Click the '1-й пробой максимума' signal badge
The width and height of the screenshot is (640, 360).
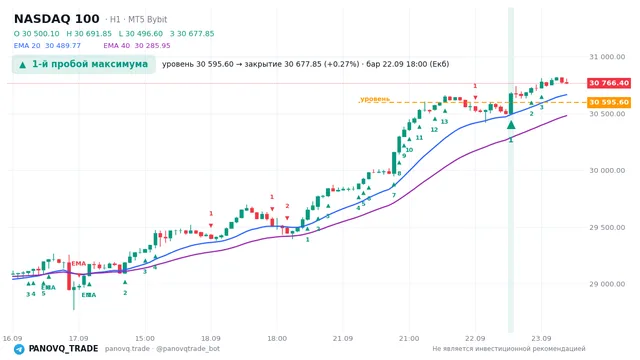pyautogui.click(x=84, y=64)
